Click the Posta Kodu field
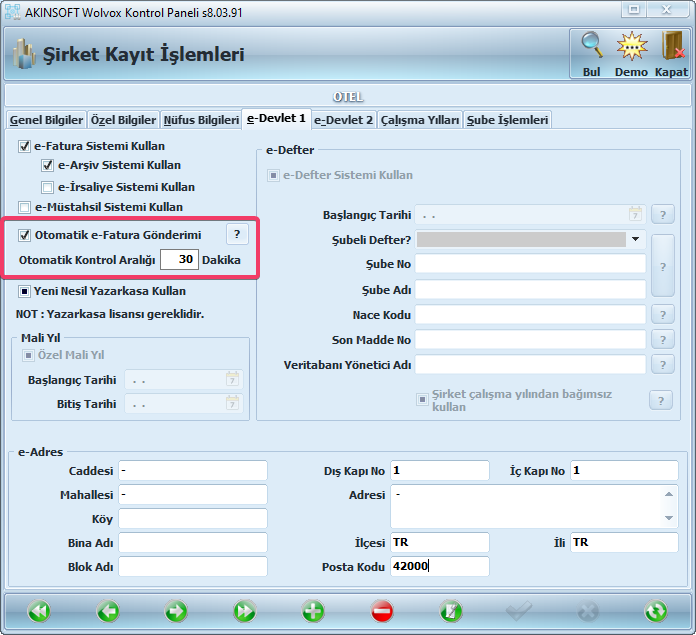The height and width of the screenshot is (635, 696). [440, 566]
